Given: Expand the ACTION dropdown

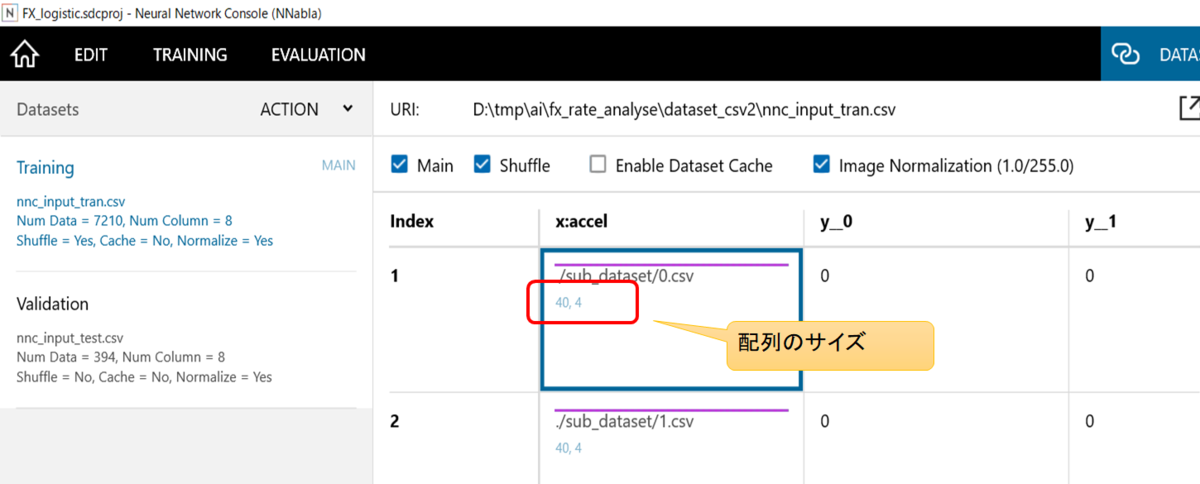Looking at the screenshot, I should pos(306,110).
